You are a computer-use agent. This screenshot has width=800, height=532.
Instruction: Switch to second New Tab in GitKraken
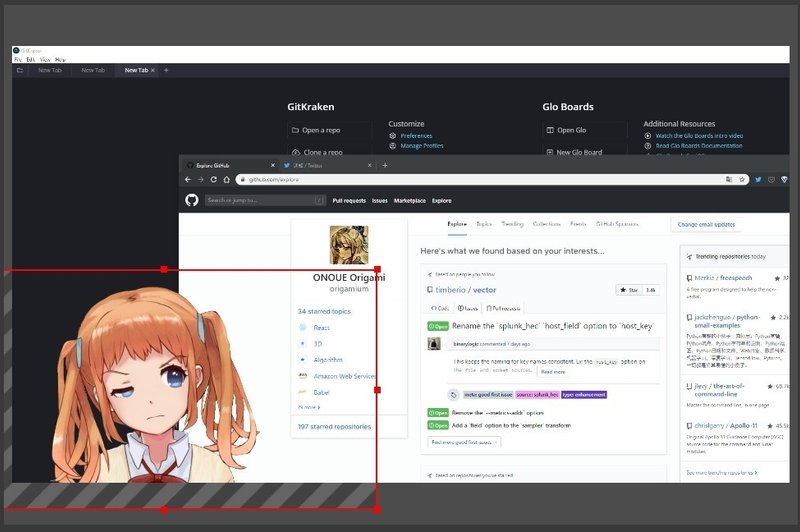93,70
